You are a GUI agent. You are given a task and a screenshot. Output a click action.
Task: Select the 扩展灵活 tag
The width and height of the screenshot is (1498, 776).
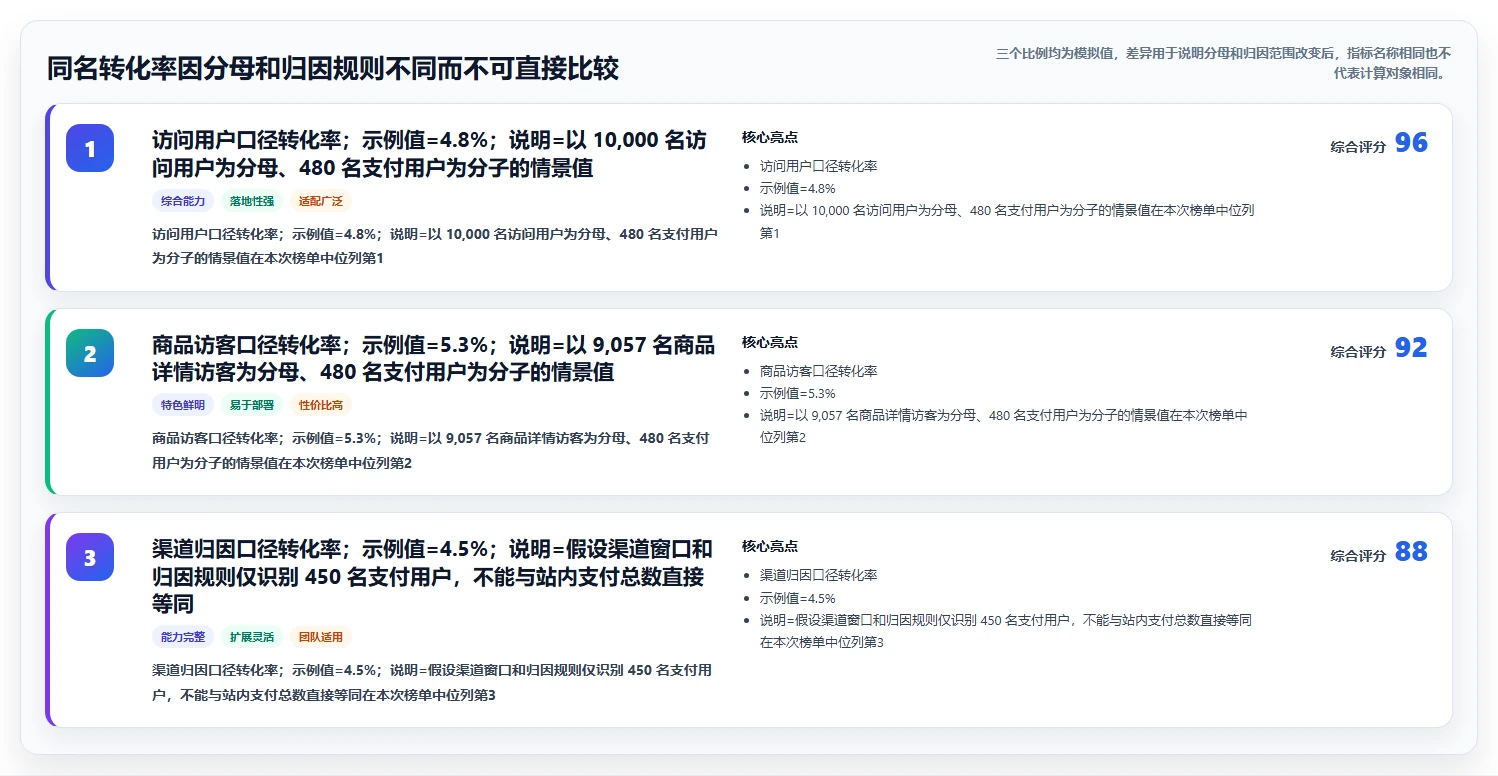click(252, 637)
